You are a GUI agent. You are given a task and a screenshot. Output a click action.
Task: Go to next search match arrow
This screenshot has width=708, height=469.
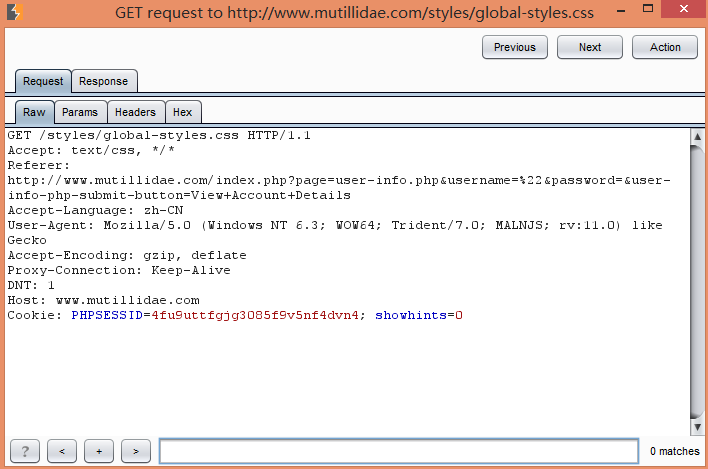pyautogui.click(x=136, y=451)
